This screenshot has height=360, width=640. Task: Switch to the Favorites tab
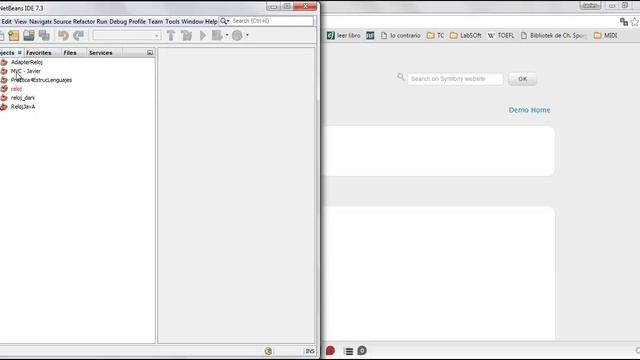(x=39, y=53)
